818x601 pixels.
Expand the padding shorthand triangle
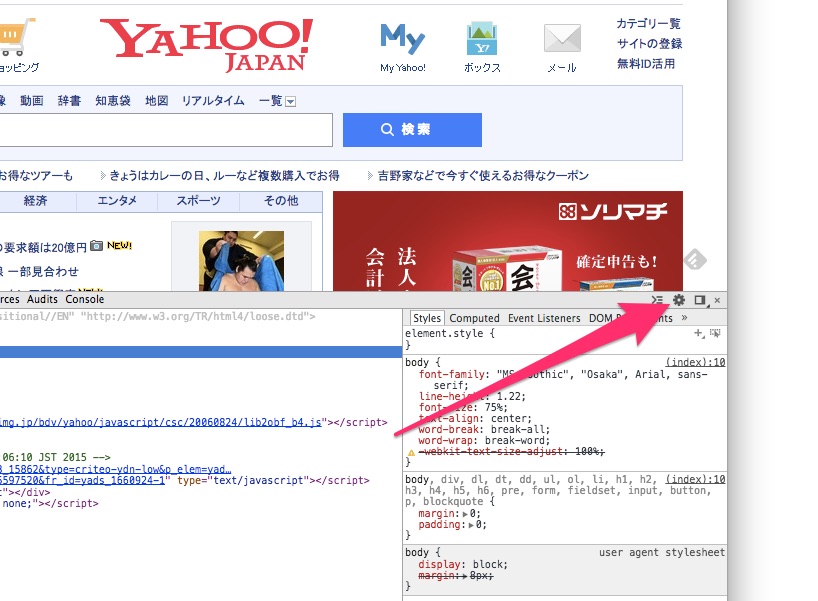coord(471,525)
